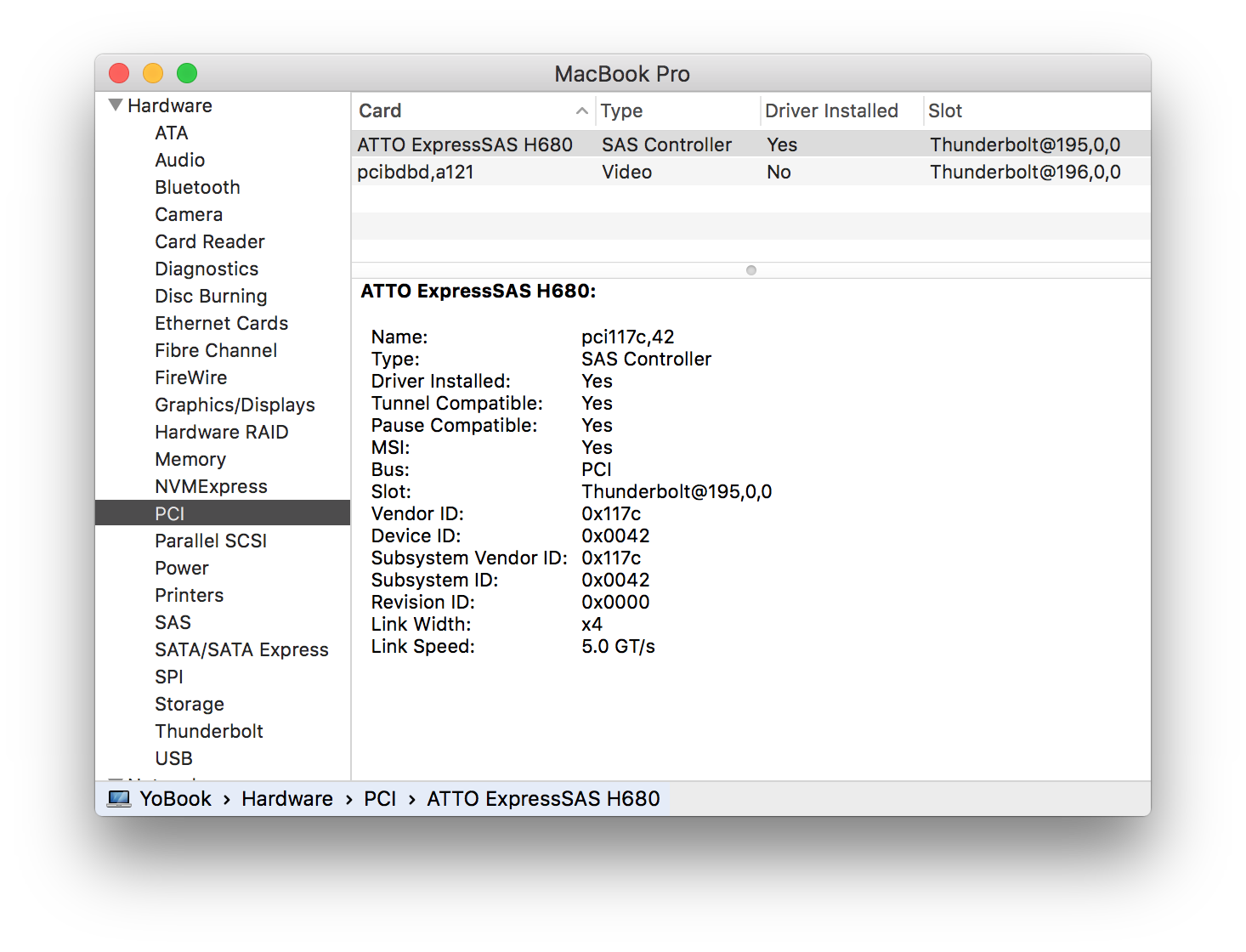Click the detail Slot value Thunderbolt@195,0,0
The image size is (1246, 952).
(677, 491)
